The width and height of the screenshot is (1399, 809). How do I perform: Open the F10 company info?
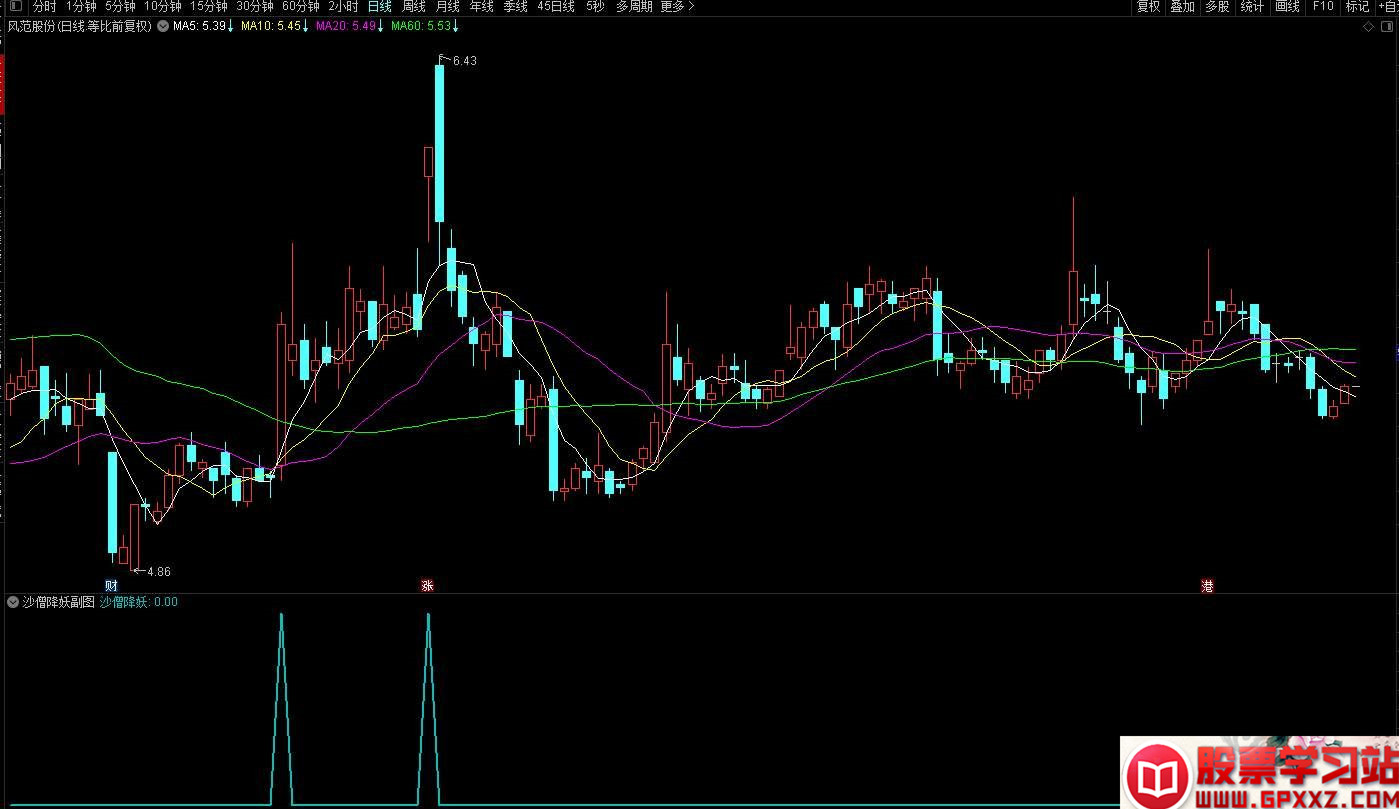coord(1323,7)
